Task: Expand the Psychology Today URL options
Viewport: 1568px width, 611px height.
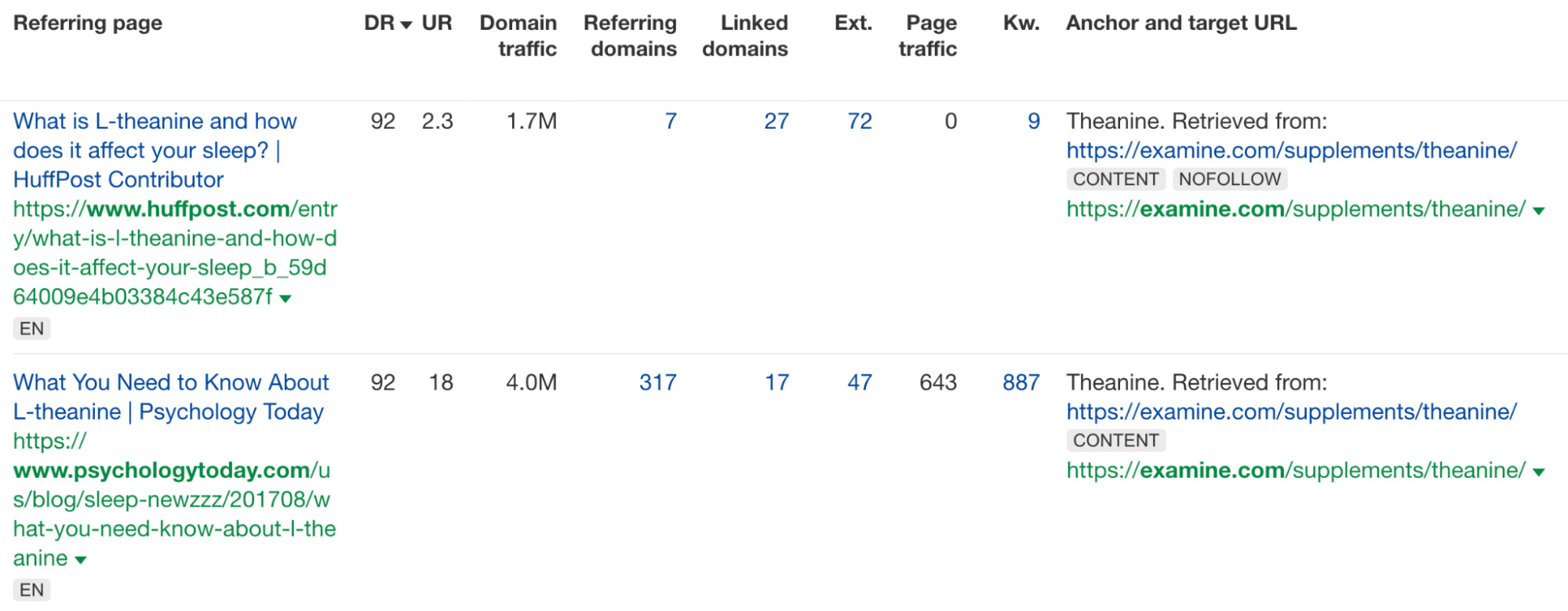Action: click(78, 558)
